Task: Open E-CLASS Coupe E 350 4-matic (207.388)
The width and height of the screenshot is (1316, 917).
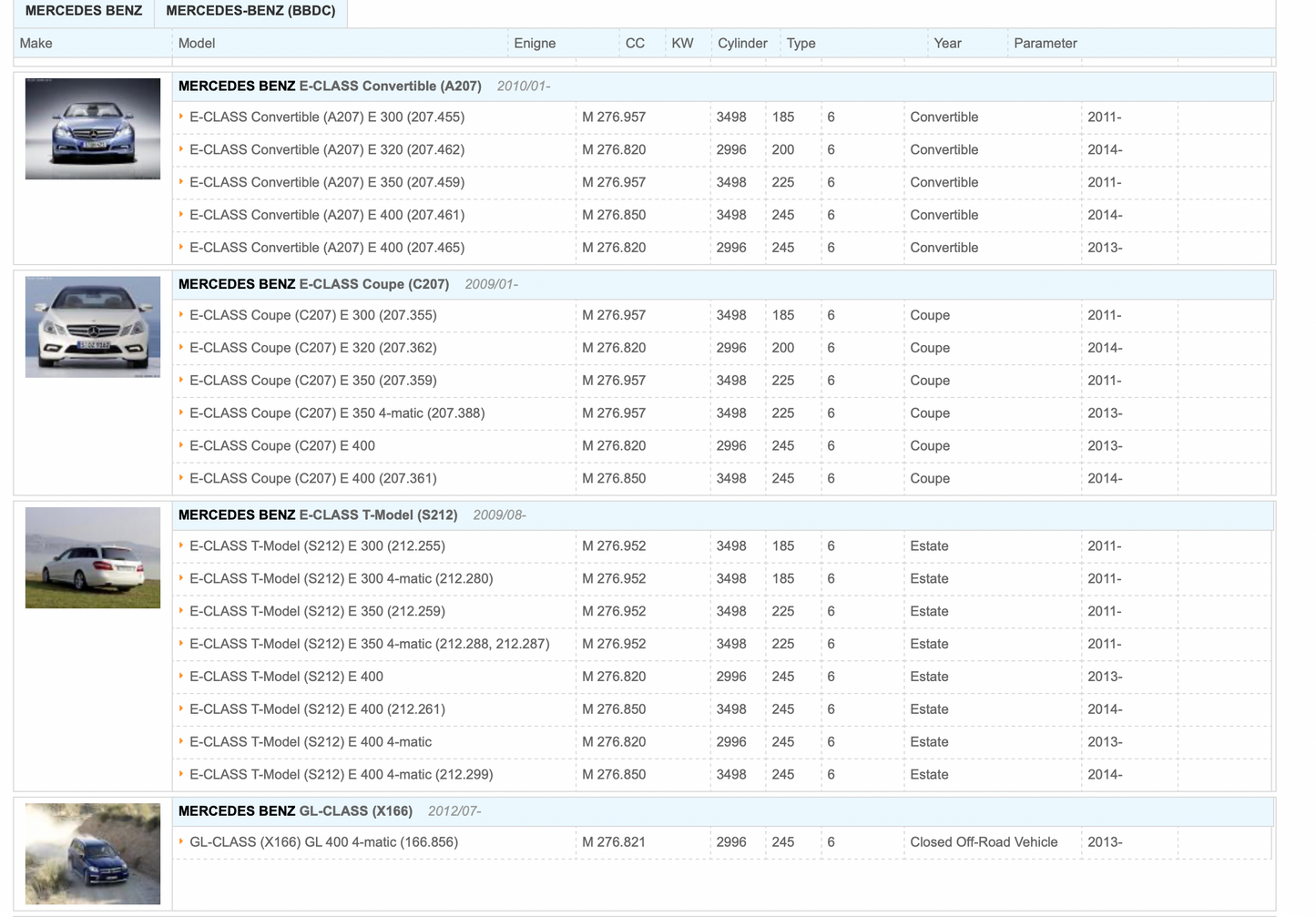Action: tap(337, 413)
